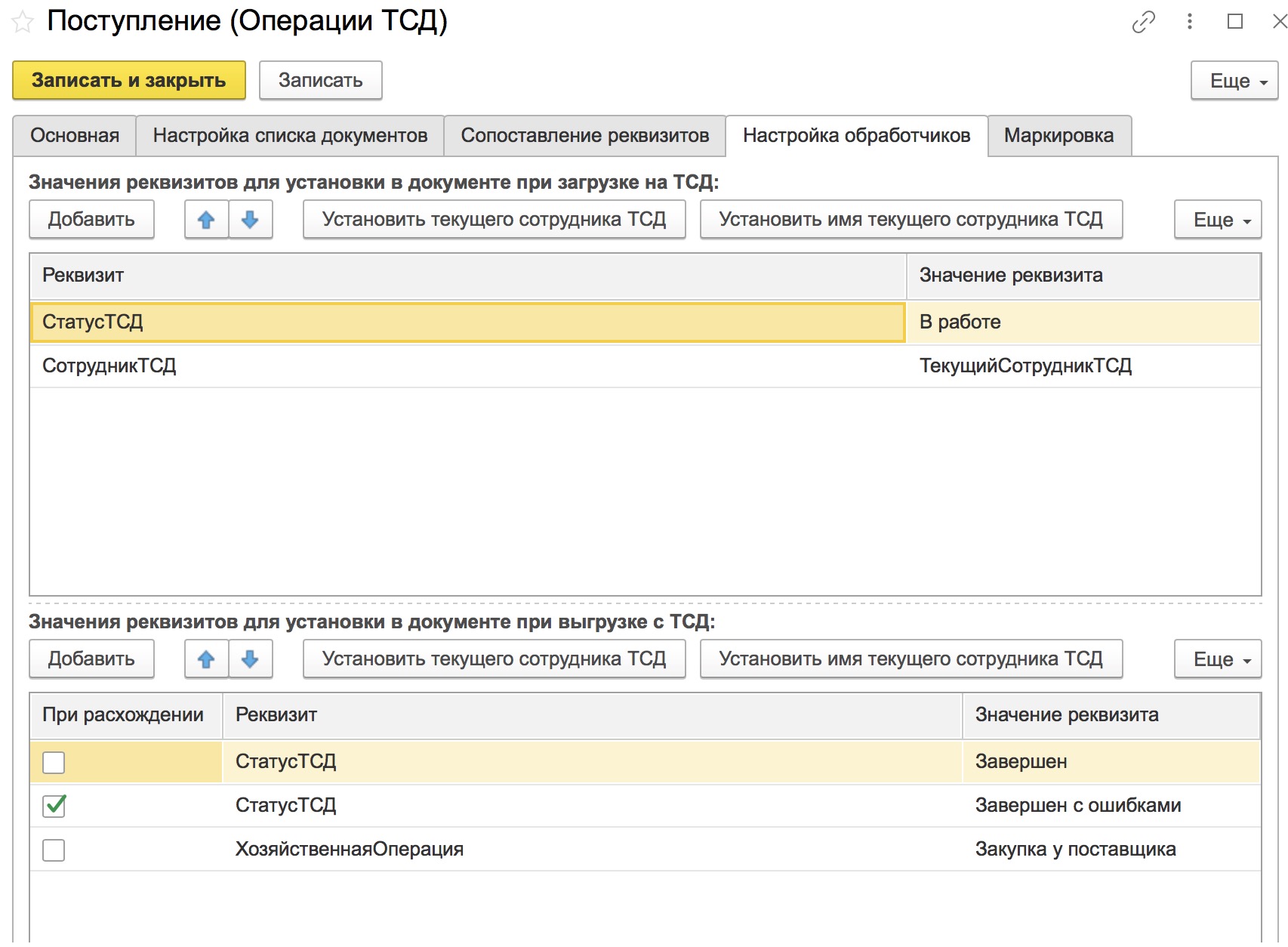Open the top Еще dropdown menu
1288x947 pixels.
pyautogui.click(x=1234, y=81)
